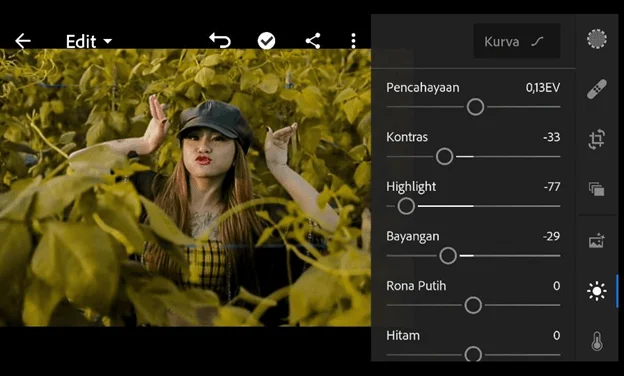
Task: Click the Pencahayaan slider handle
Action: tap(475, 107)
